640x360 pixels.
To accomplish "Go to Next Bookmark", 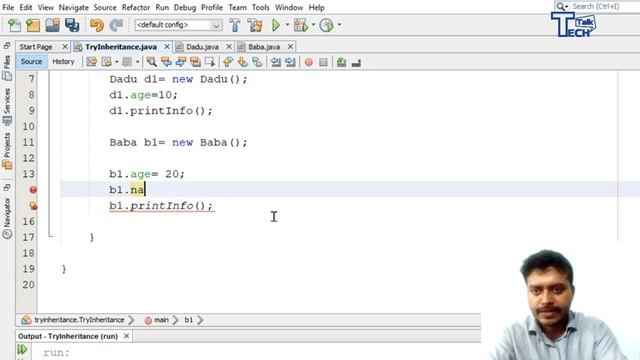I will [242, 62].
